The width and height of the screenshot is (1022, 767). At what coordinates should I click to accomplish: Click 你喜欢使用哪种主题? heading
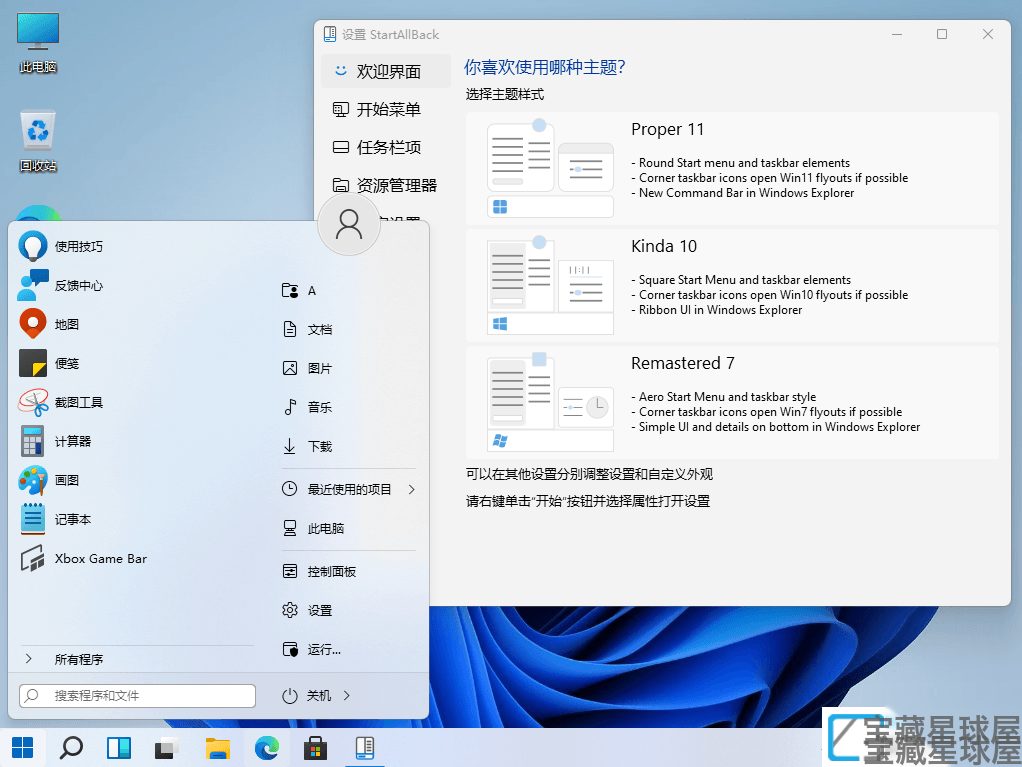[544, 67]
